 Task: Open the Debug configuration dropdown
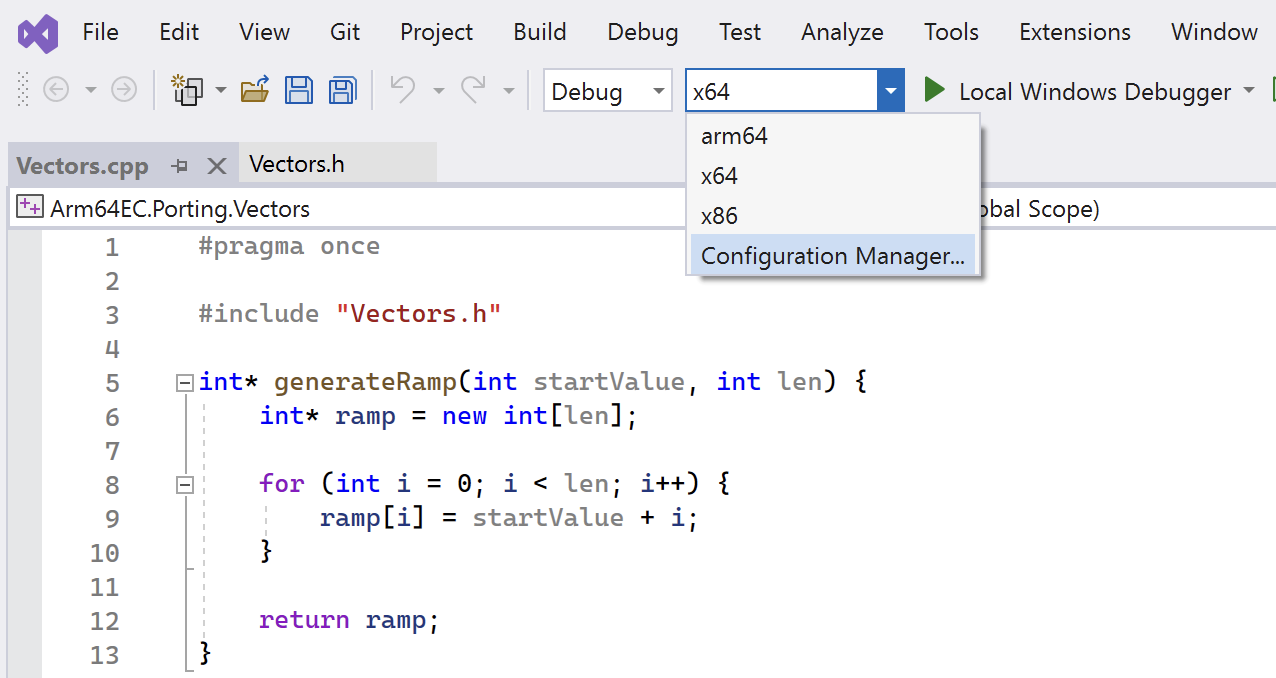coord(608,92)
